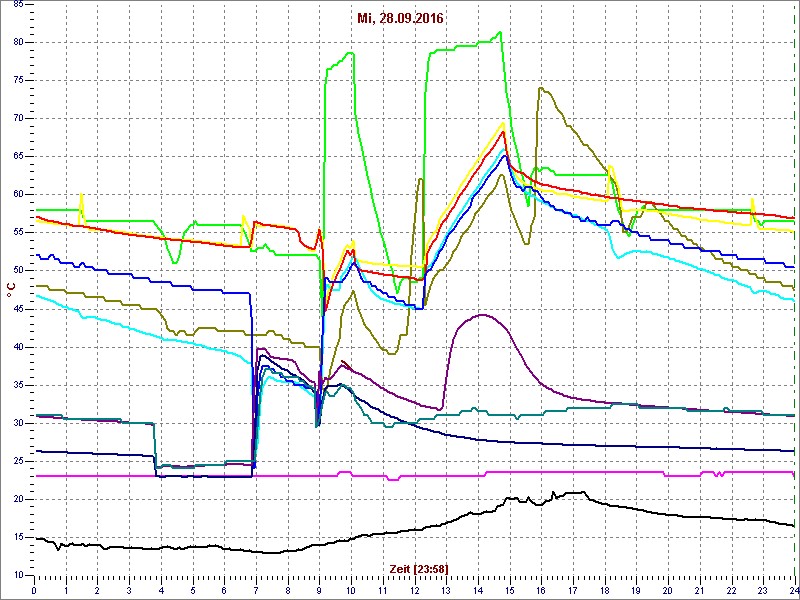Image resolution: width=800 pixels, height=600 pixels.
Task: Select the 75 tick on temperature axis
Action: coord(18,81)
